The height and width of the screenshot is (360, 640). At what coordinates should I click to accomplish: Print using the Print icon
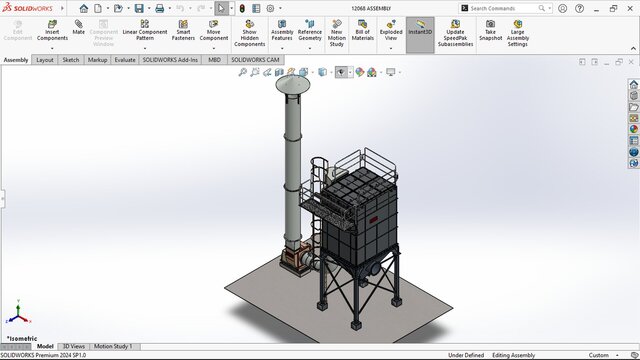[x=160, y=8]
